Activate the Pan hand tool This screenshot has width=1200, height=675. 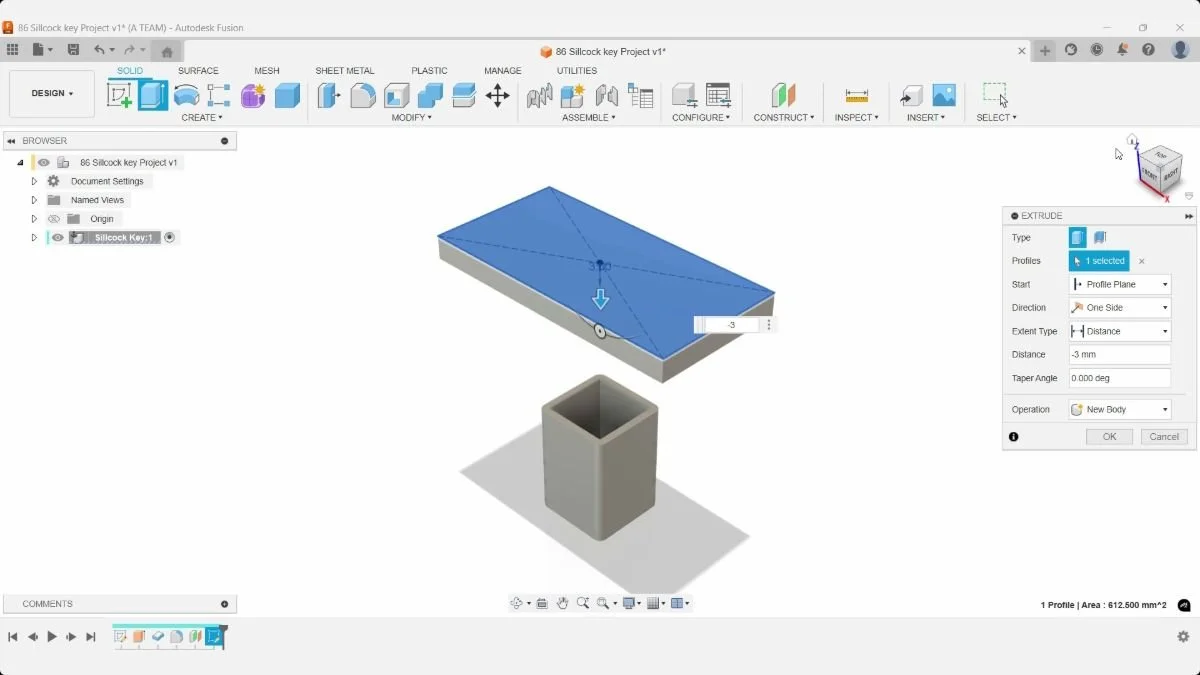(563, 603)
